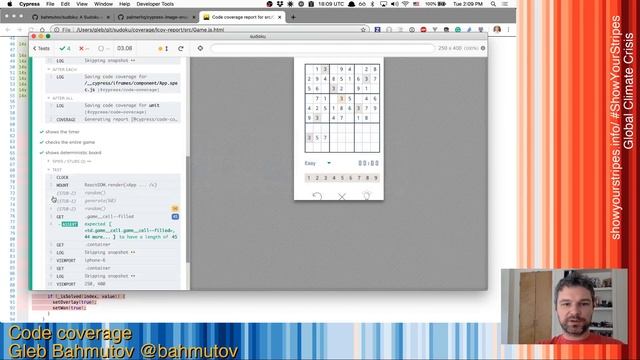Open the Easy difficulty dropdown
This screenshot has width=640, height=360.
point(318,163)
